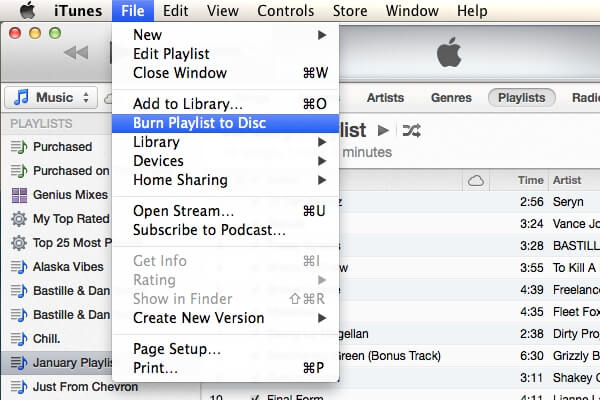Select the Genius Mixes playlist icon
This screenshot has width=600, height=400.
point(18,194)
